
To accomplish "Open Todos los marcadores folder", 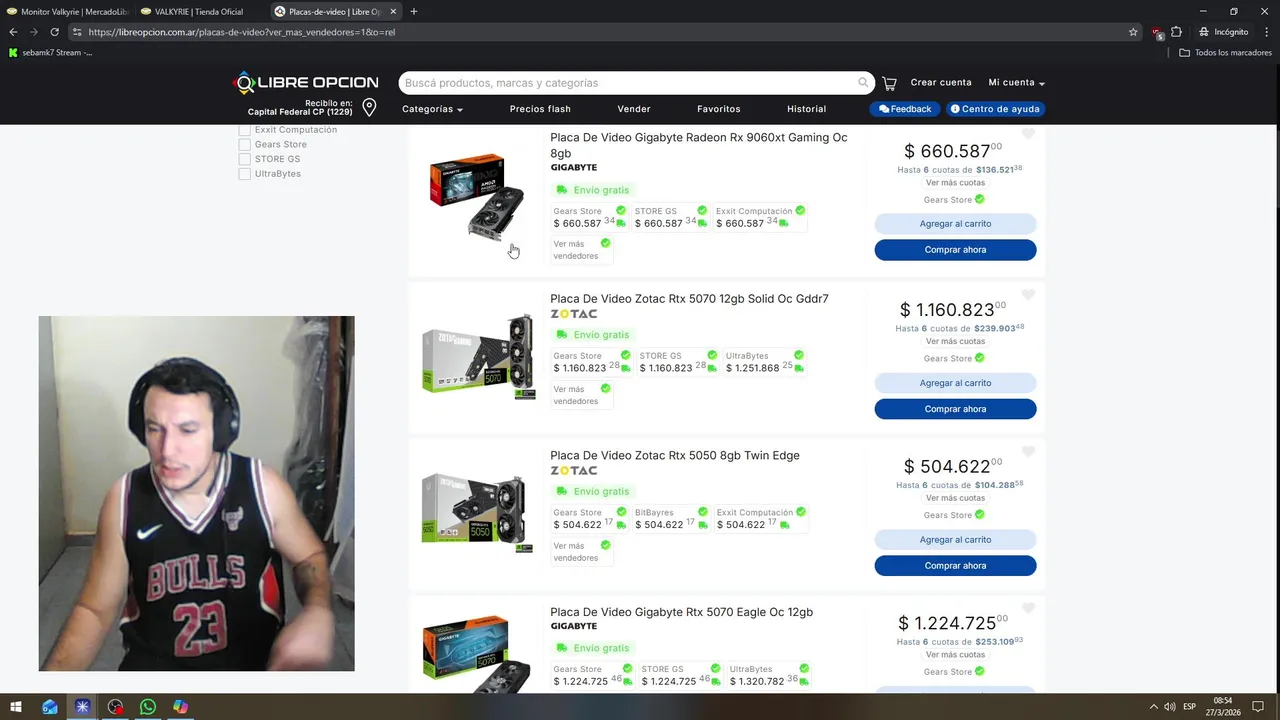I will (x=1225, y=52).
